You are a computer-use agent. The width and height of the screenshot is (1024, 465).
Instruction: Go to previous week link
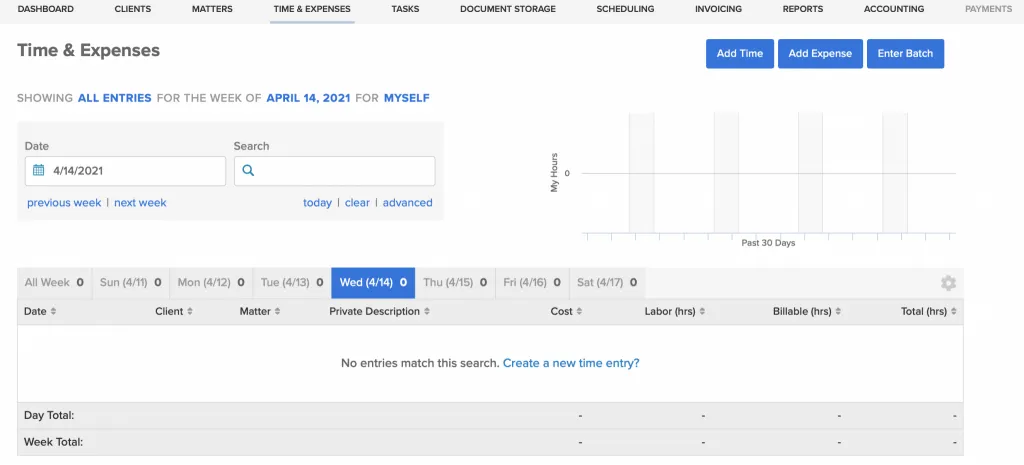pos(64,202)
